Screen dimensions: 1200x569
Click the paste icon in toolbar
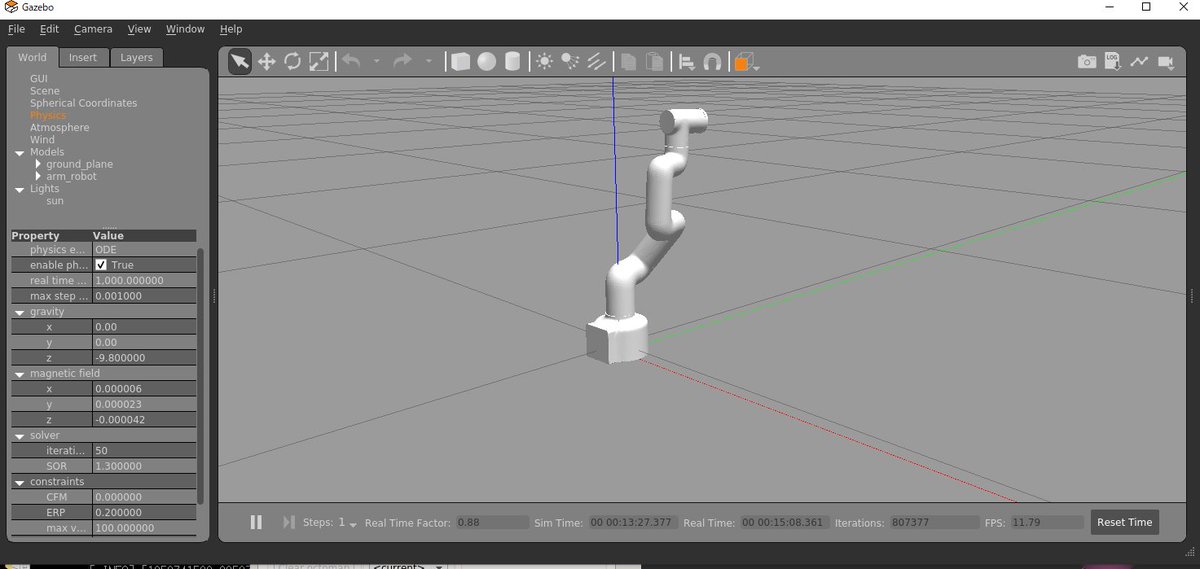tap(654, 62)
